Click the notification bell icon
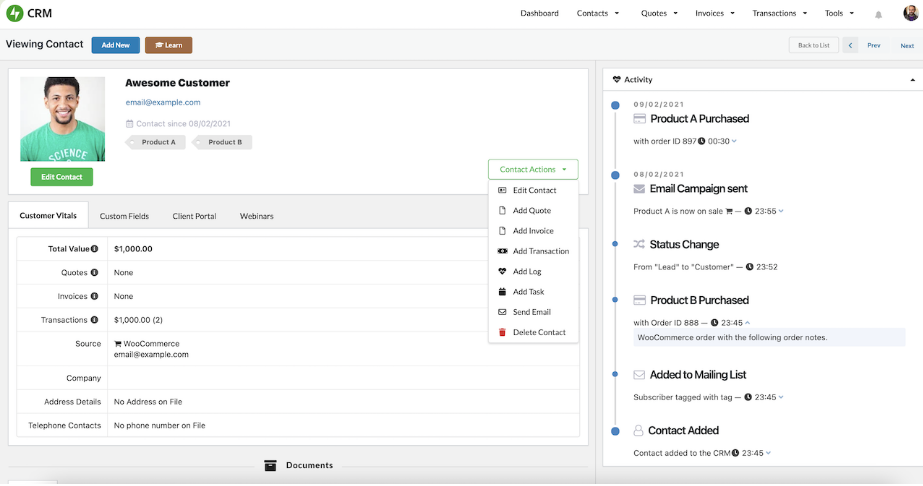Image resolution: width=923 pixels, height=486 pixels. click(x=879, y=14)
